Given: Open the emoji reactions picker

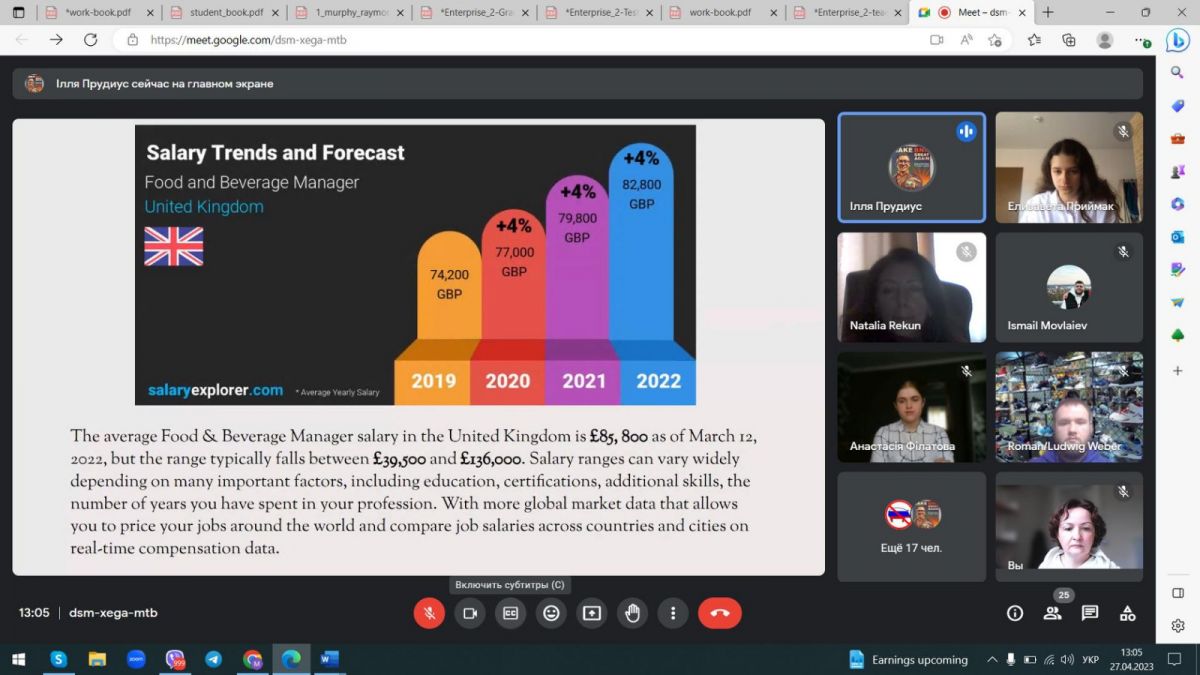Looking at the screenshot, I should [551, 613].
